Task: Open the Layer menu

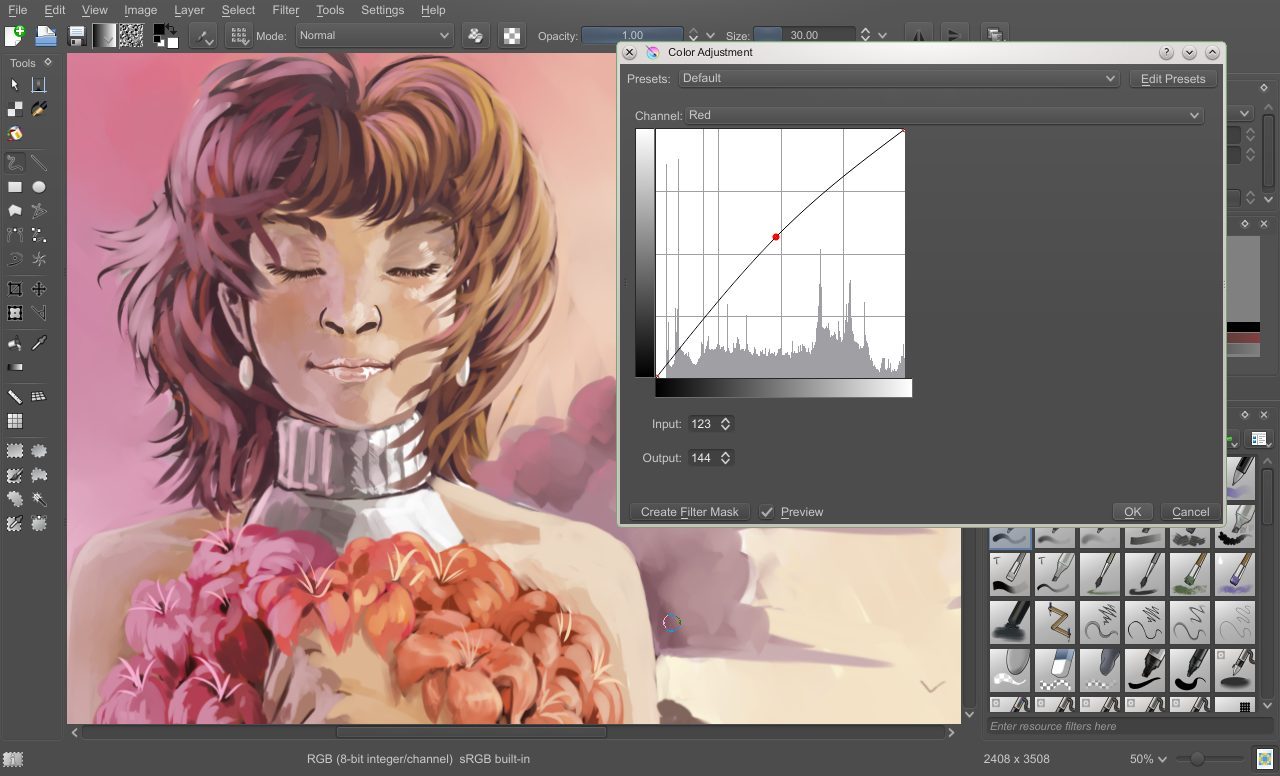Action: tap(189, 10)
